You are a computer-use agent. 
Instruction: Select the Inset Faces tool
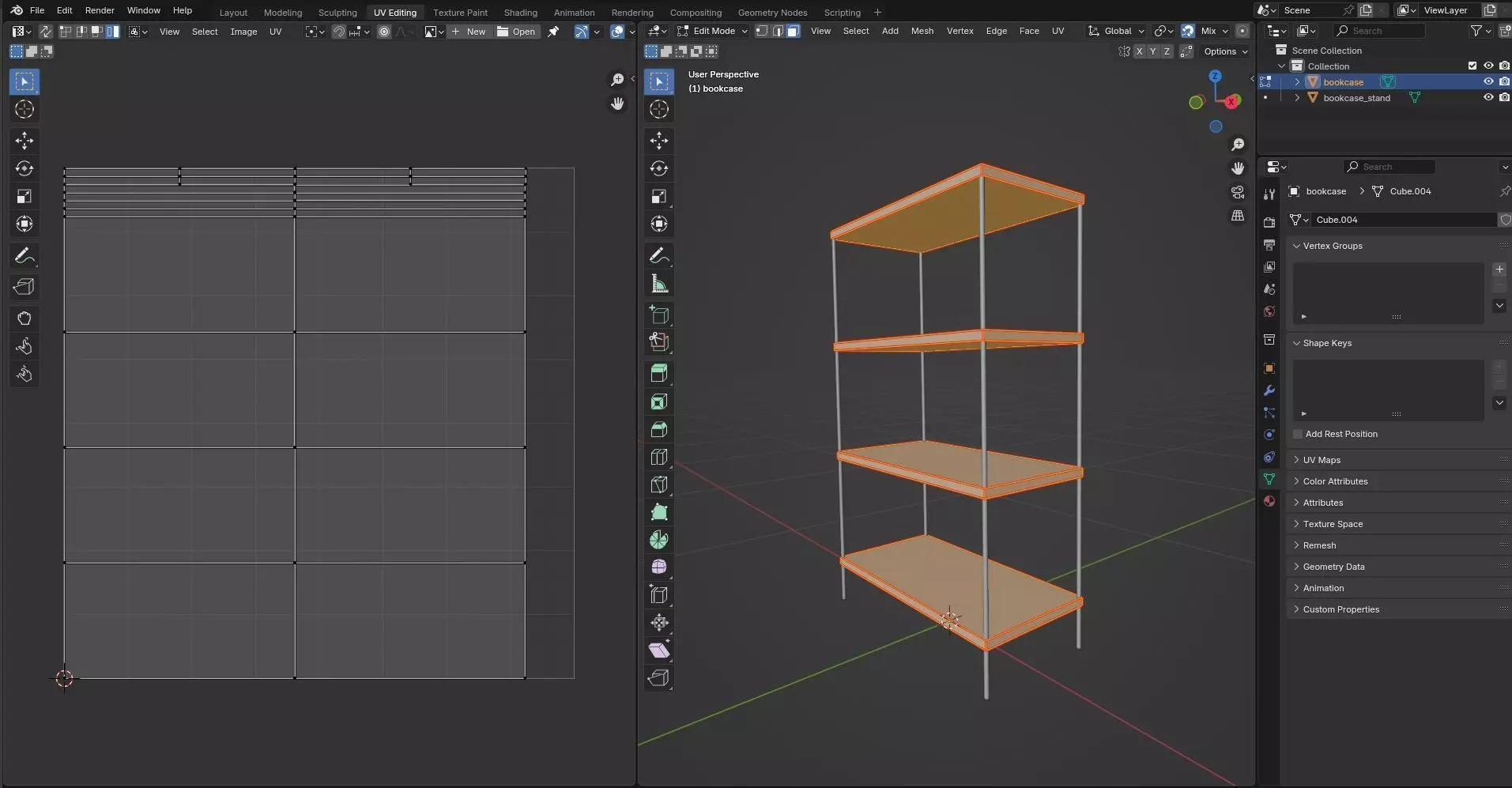click(x=659, y=402)
